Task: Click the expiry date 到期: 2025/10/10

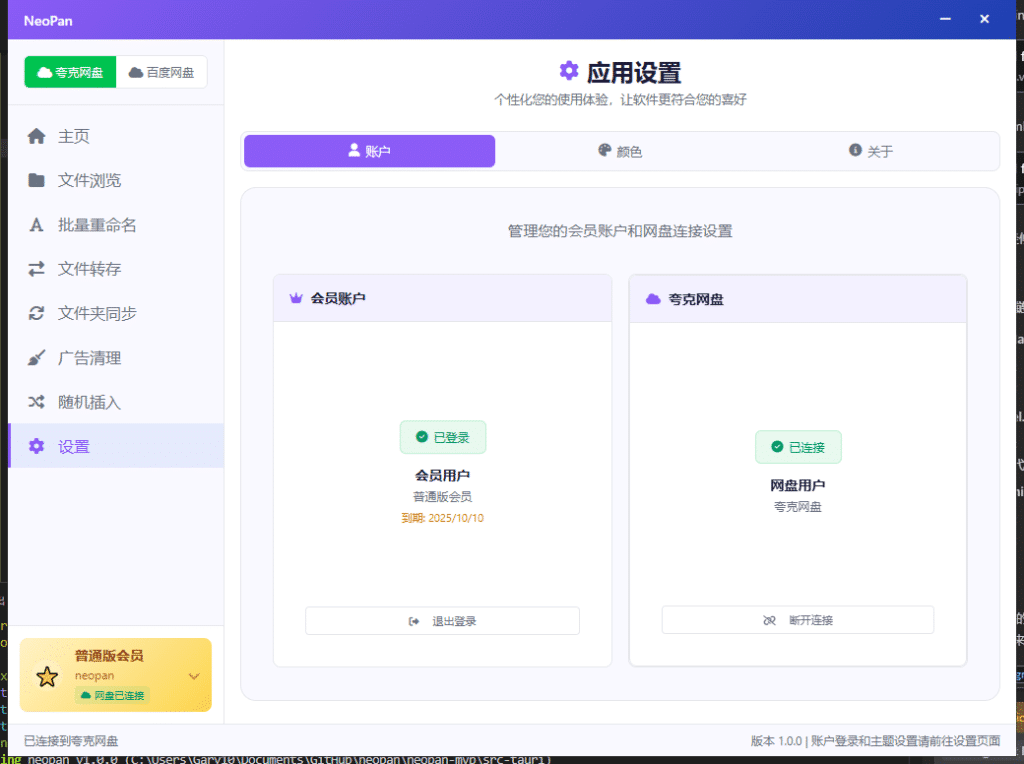Action: pos(443,518)
